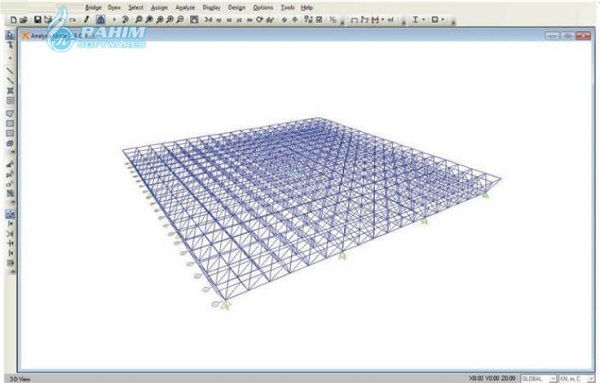
Task: Click the Redo arrow icon
Action: 72,20
